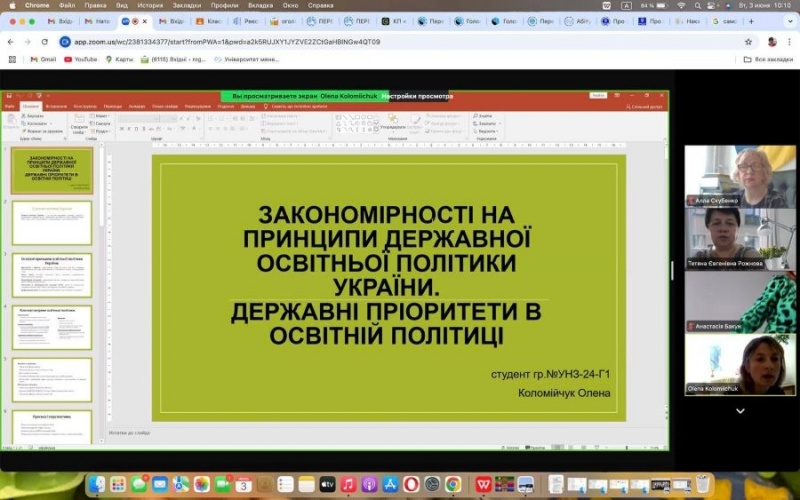Bookmark this page with the star icon
Image resolution: width=800 pixels, height=500 pixels.
click(x=748, y=42)
